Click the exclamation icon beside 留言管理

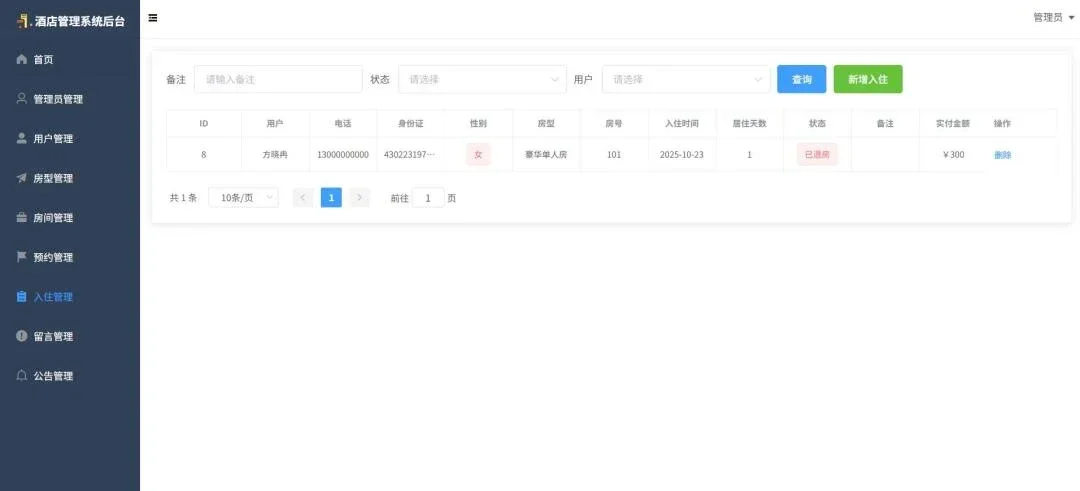click(x=21, y=336)
